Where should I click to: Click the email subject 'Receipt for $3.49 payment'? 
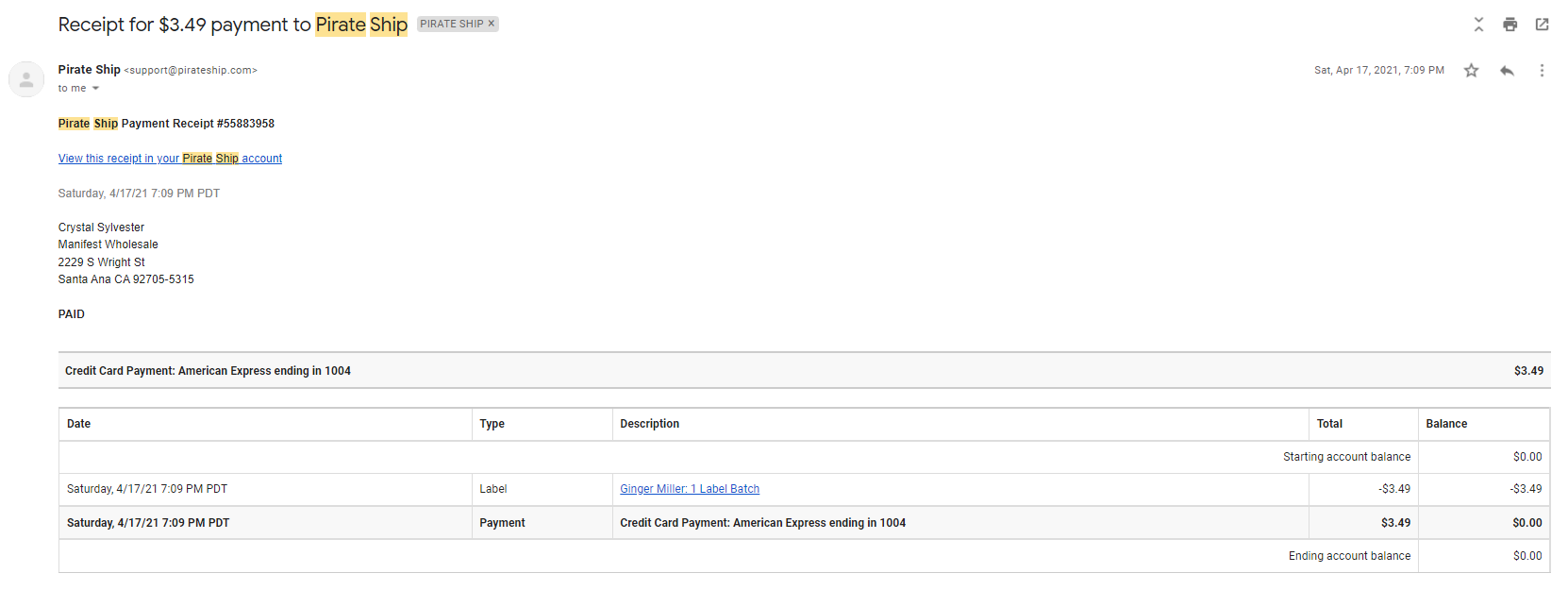(x=232, y=25)
